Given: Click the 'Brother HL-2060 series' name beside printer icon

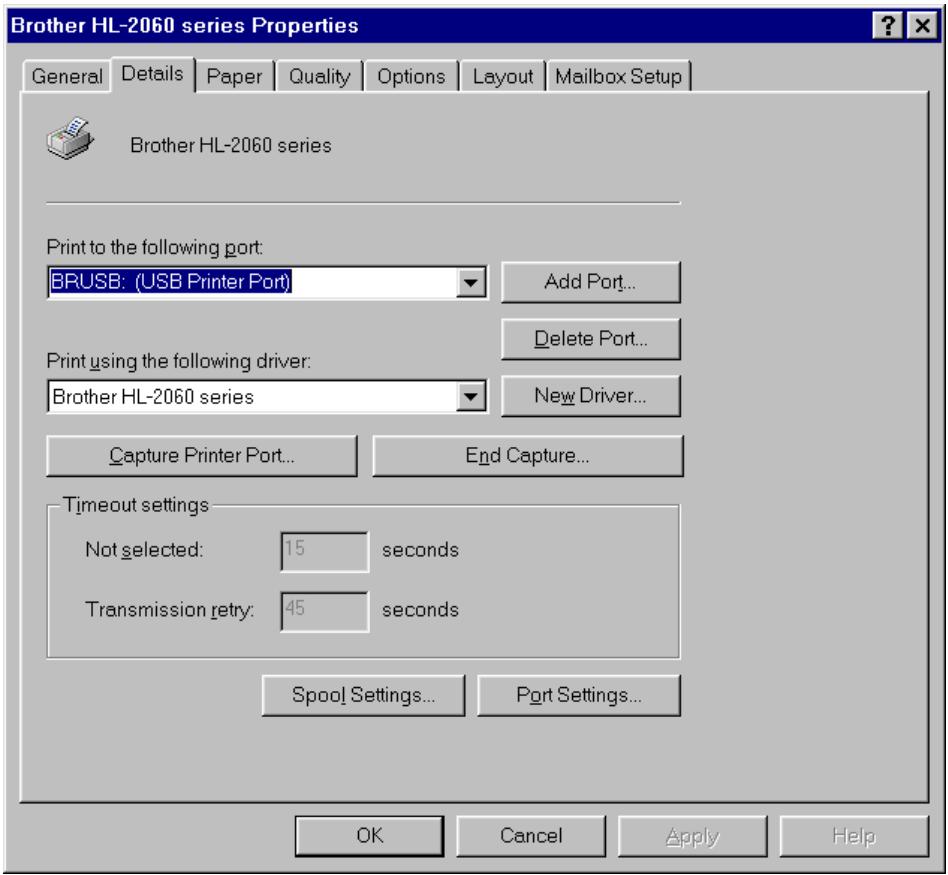Looking at the screenshot, I should click(231, 145).
